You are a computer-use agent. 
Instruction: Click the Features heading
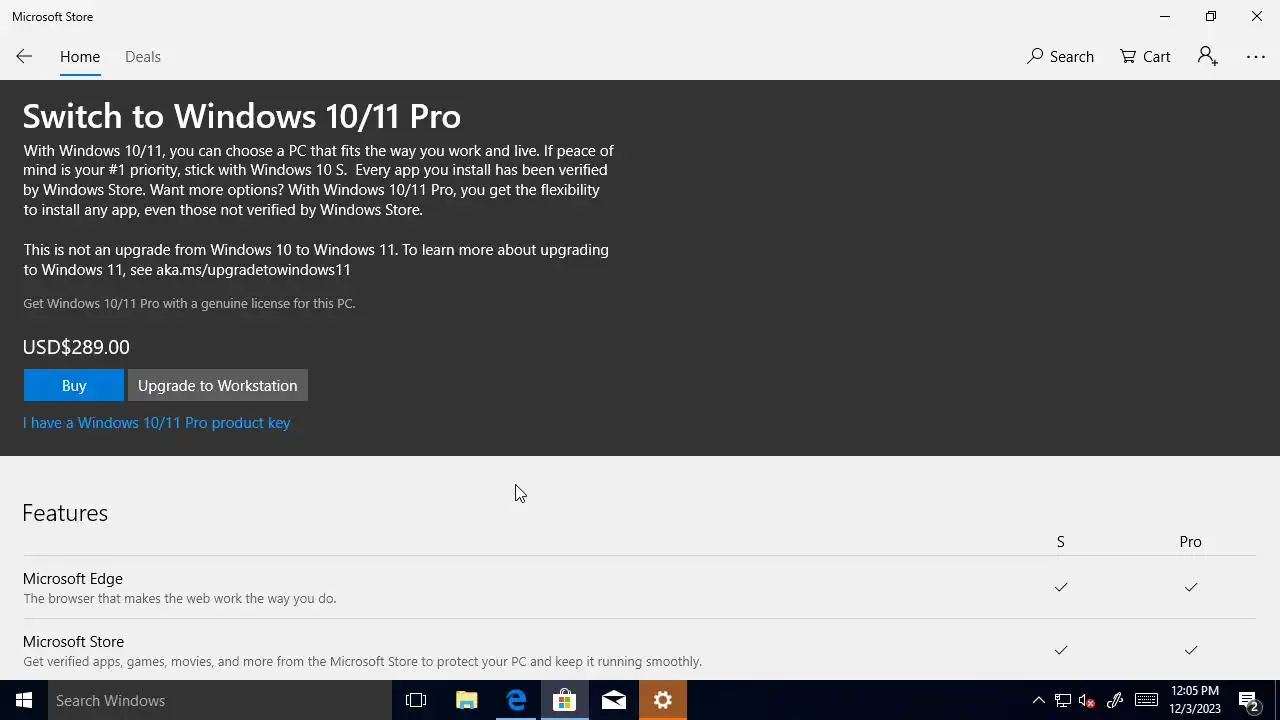pos(65,513)
